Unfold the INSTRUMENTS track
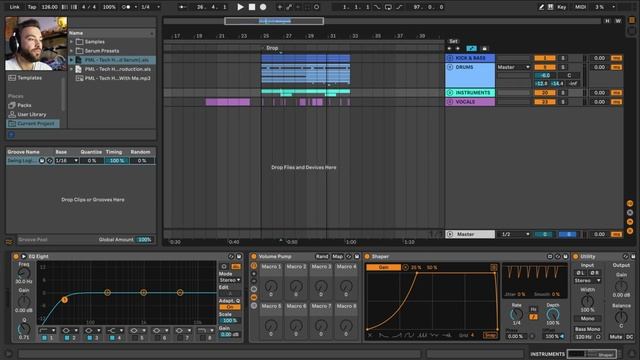640x360 pixels. (450, 93)
